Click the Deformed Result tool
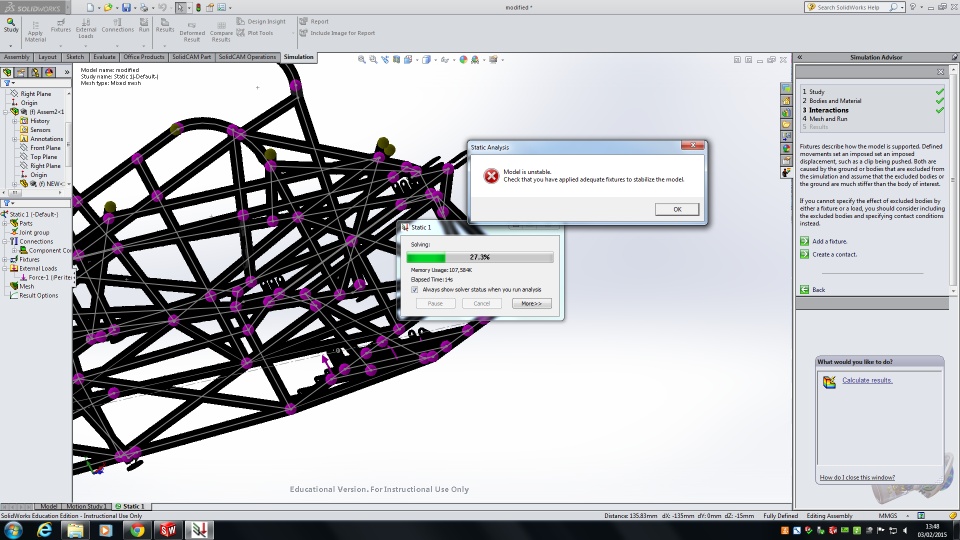 click(192, 32)
